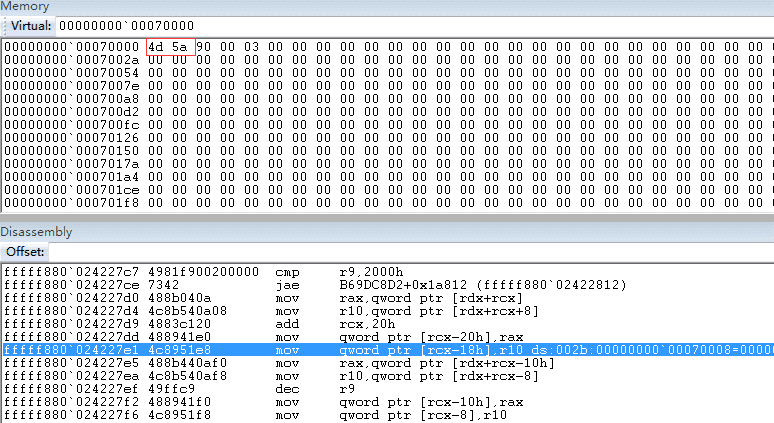
Task: Select memory row address 00070126
Action: tap(72, 138)
